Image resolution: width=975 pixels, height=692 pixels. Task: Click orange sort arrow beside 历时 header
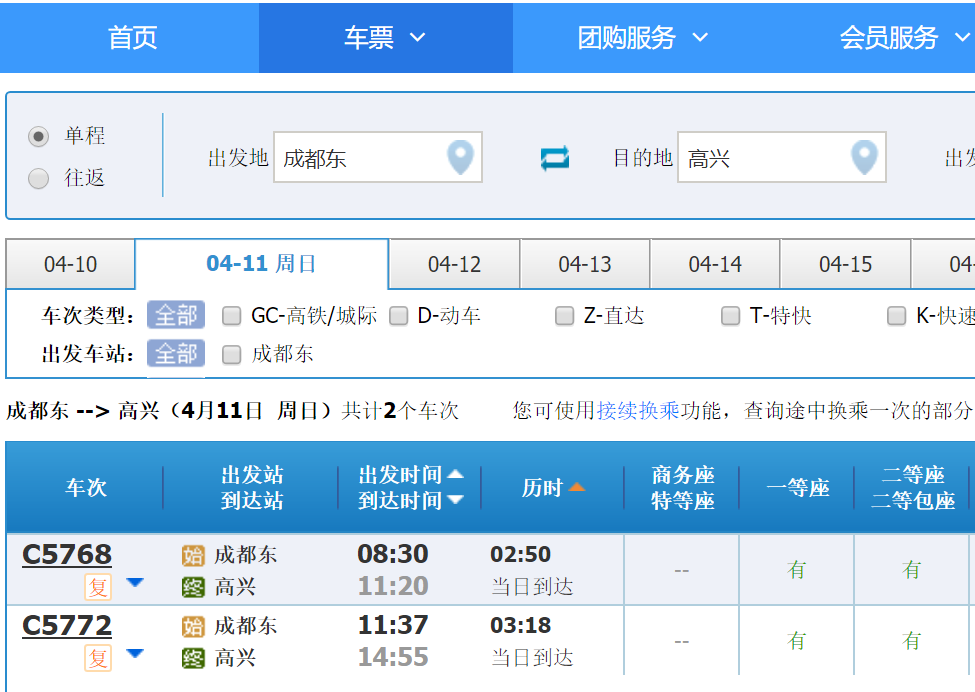point(576,488)
